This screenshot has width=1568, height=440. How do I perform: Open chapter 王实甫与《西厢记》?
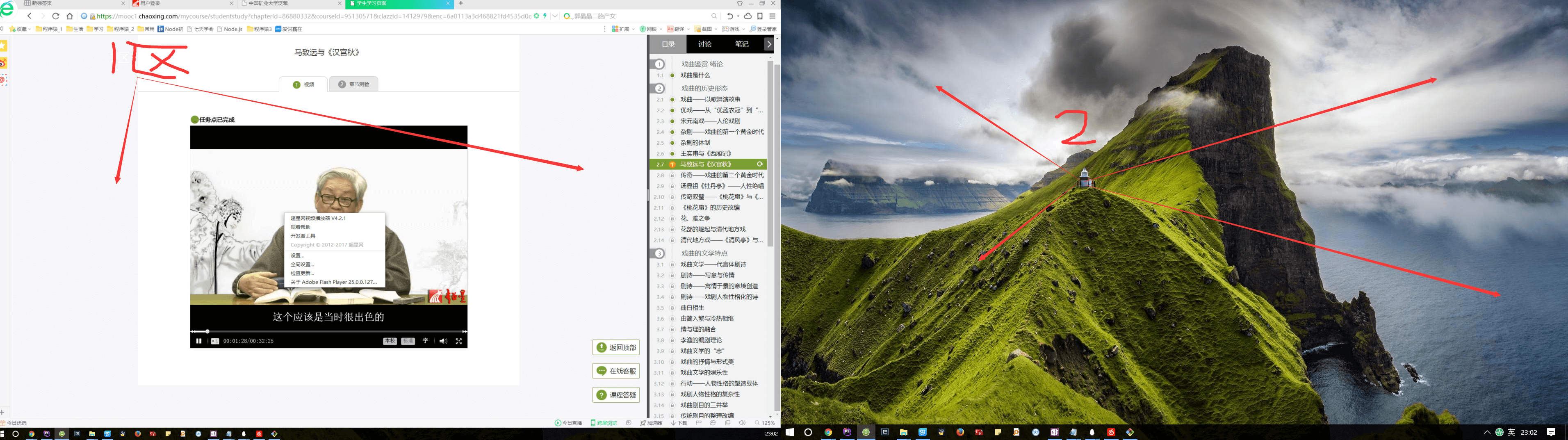706,153
